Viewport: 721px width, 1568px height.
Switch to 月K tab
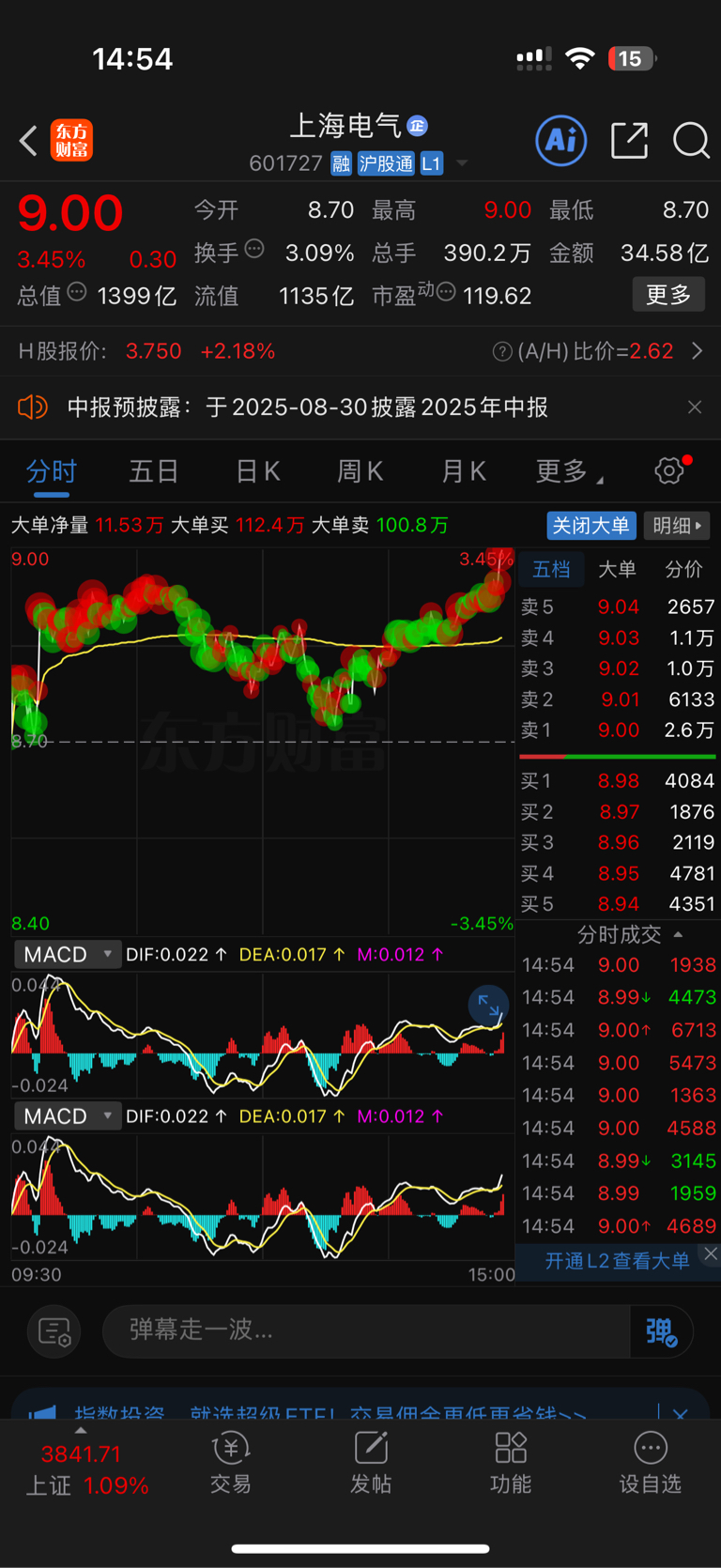[x=464, y=470]
